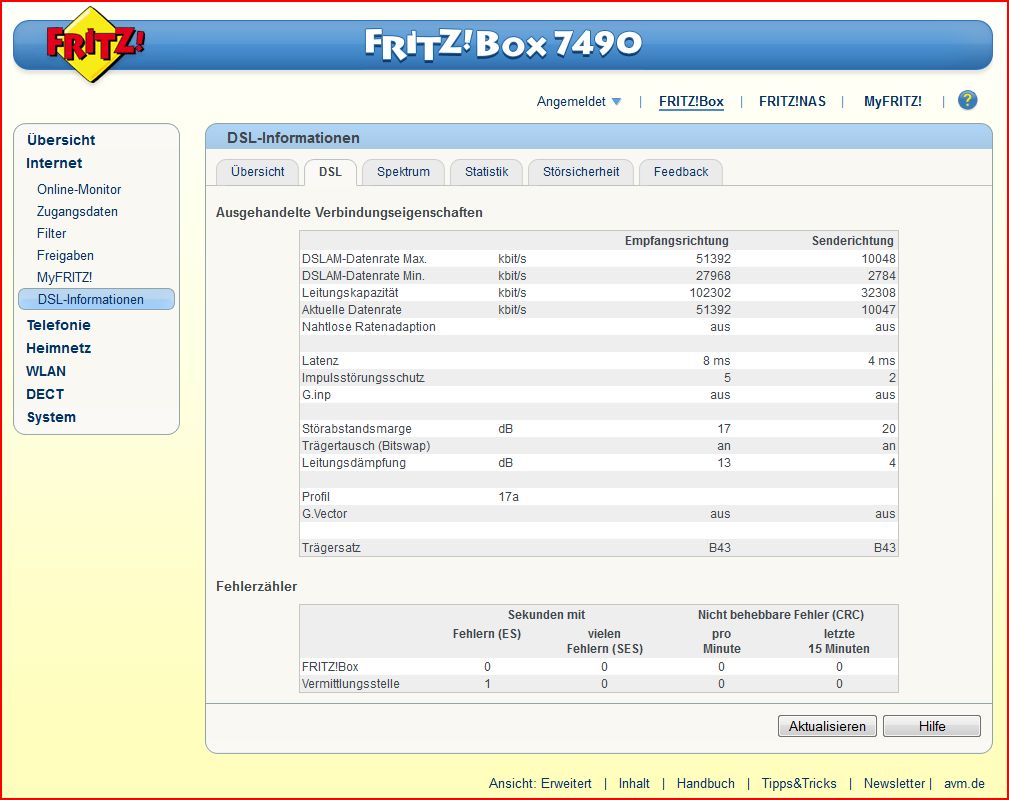Switch to the Spektrum tab

(x=403, y=172)
